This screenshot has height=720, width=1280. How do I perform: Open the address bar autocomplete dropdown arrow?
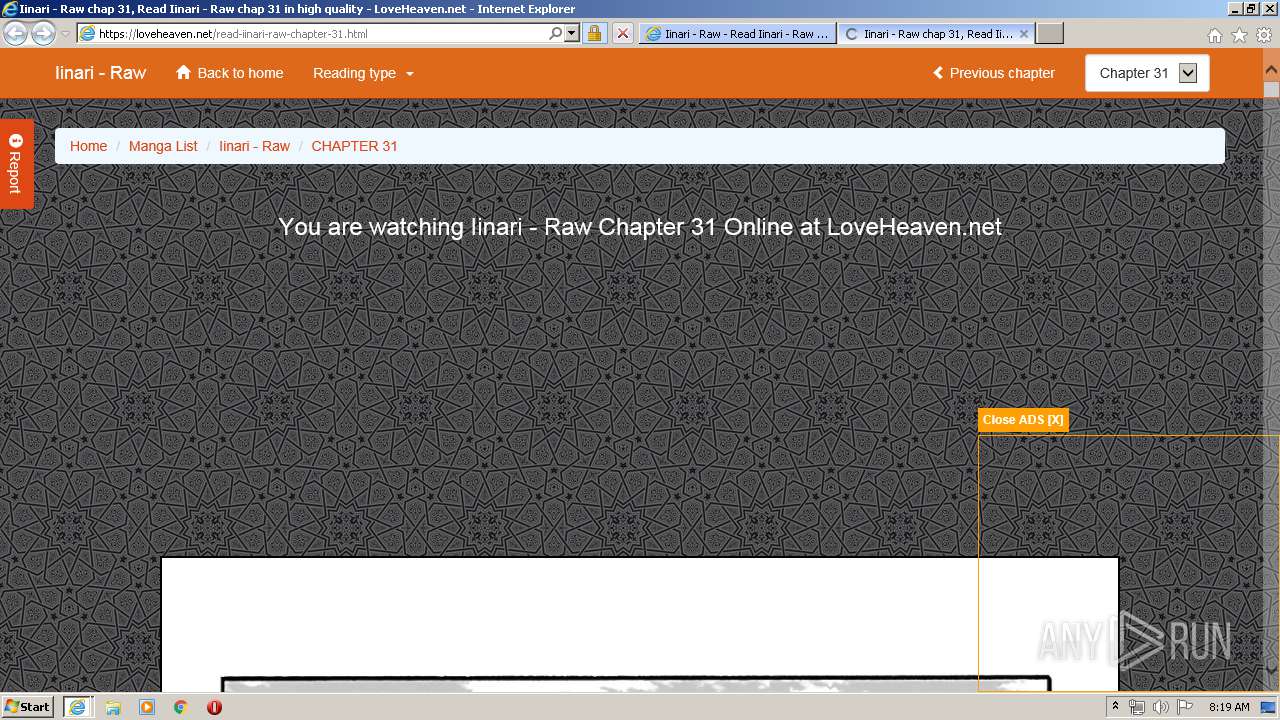pyautogui.click(x=572, y=33)
